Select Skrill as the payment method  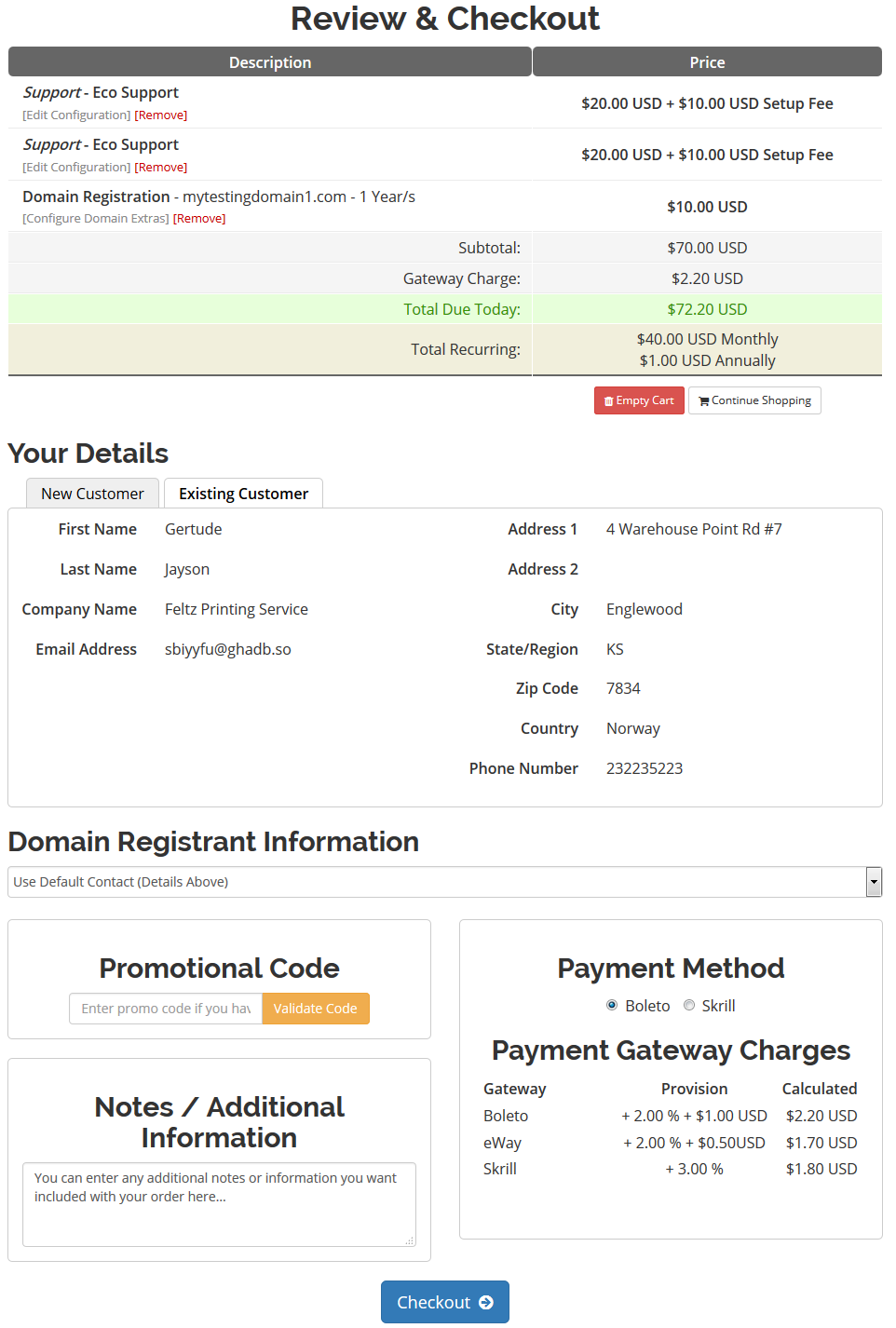click(689, 1005)
